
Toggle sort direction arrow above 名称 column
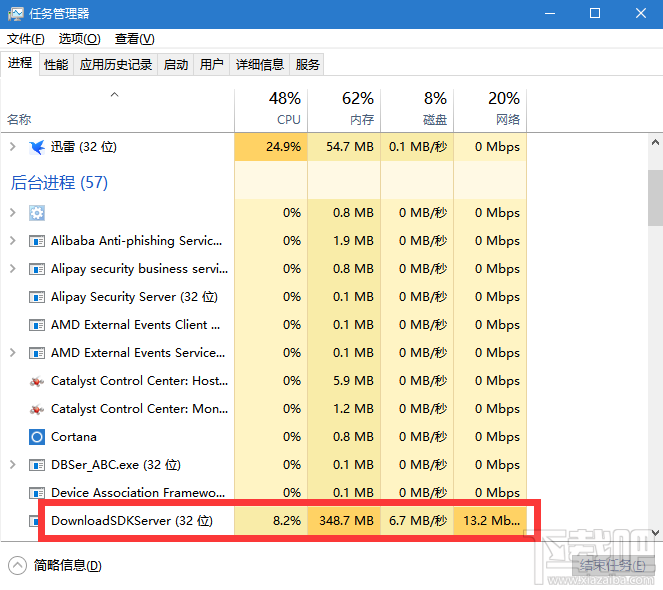pyautogui.click(x=114, y=94)
